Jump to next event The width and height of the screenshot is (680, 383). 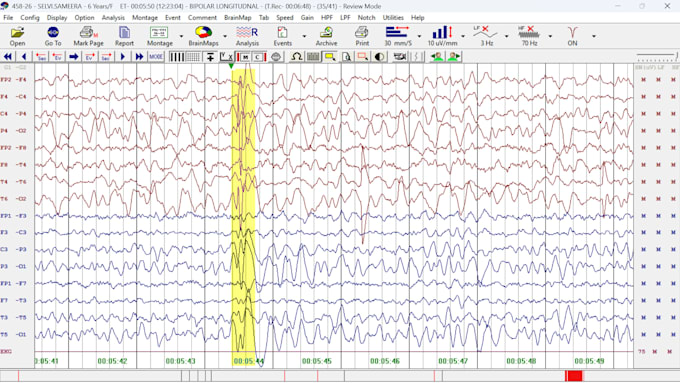[90, 57]
